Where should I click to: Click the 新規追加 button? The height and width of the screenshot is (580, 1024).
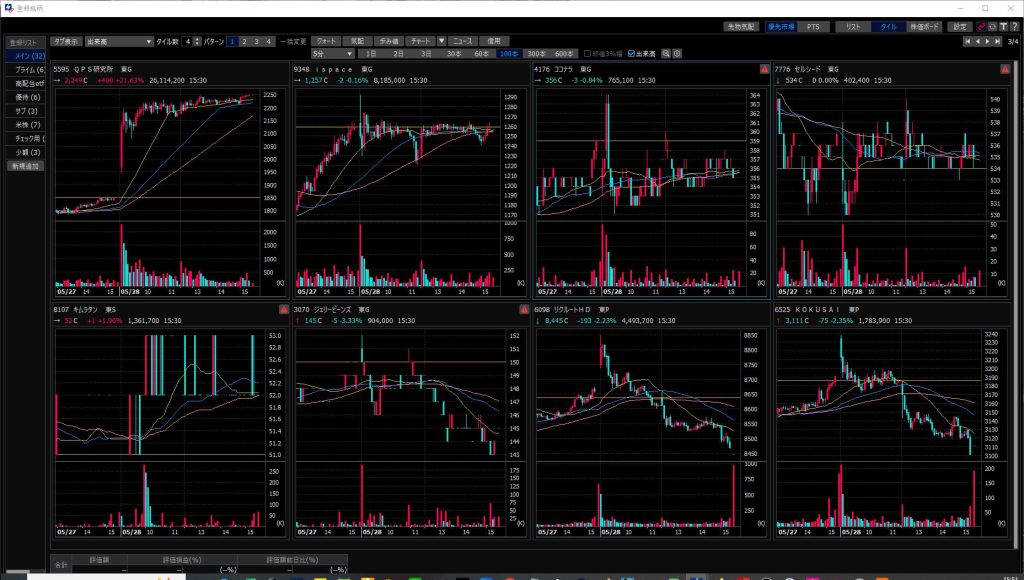pyautogui.click(x=25, y=166)
